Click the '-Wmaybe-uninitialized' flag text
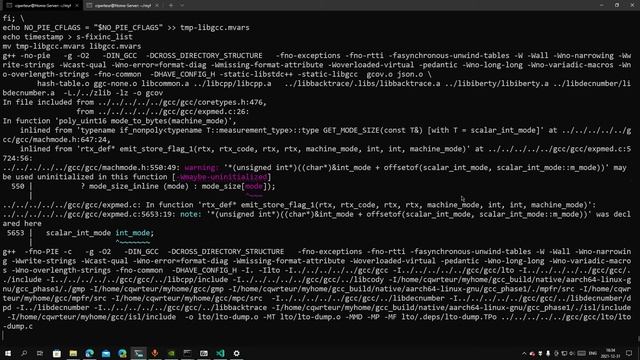Screen dimensions: 640x360 point(222,177)
